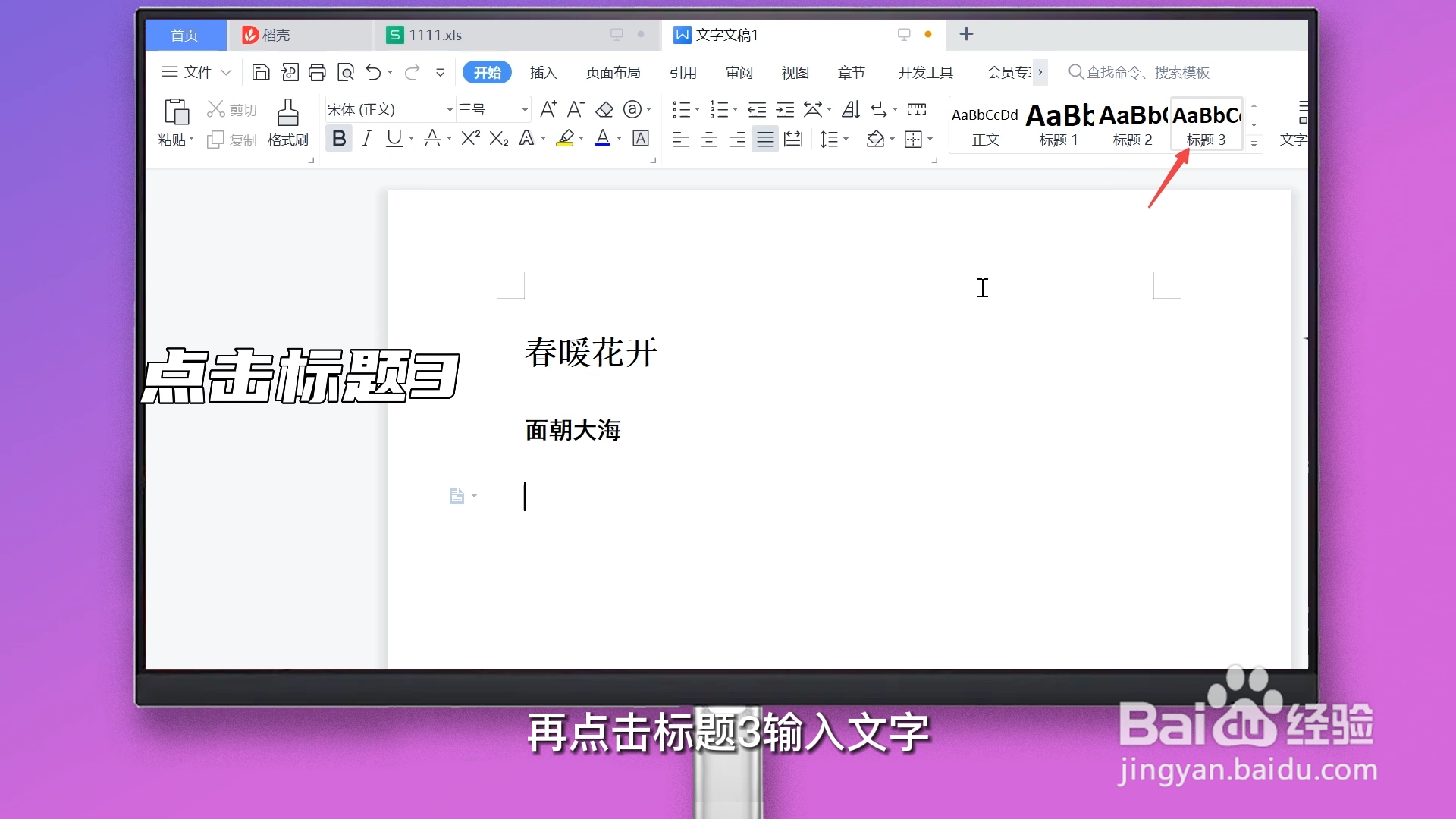Expand the borders dropdown arrow
1456x819 pixels.
[930, 140]
